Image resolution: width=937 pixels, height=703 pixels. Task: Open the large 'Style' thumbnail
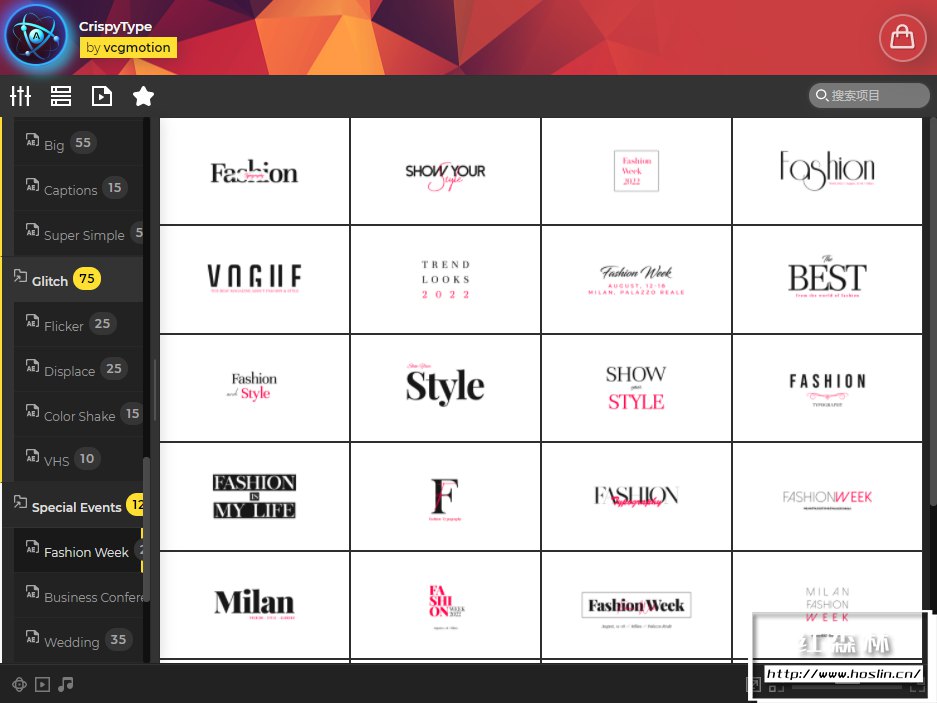[445, 388]
